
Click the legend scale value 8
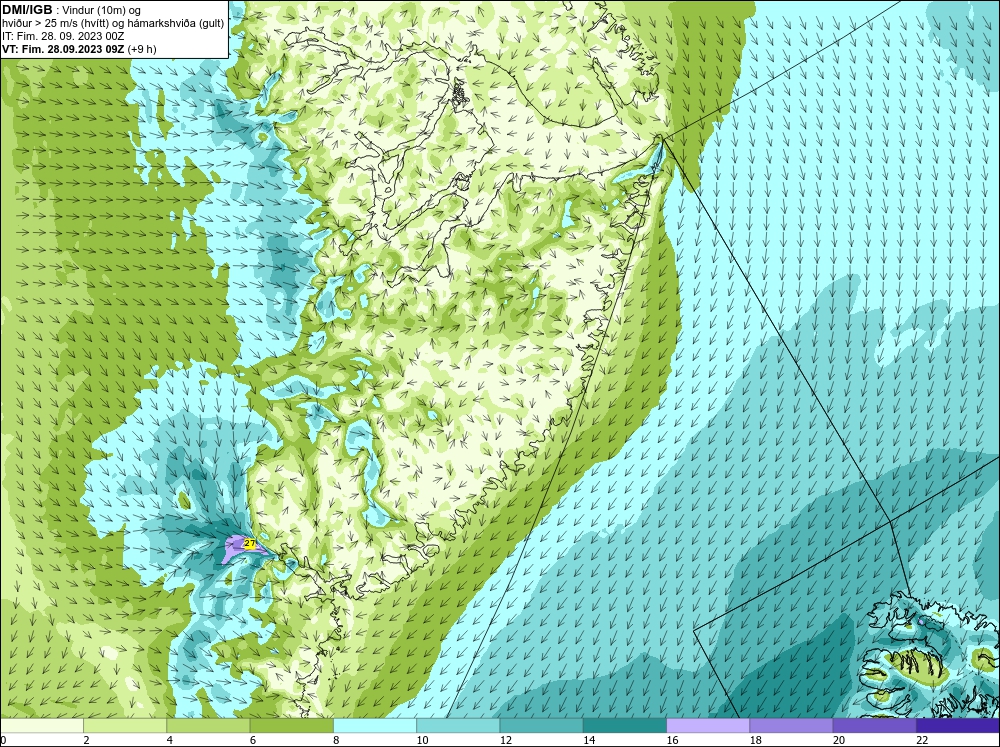336,740
